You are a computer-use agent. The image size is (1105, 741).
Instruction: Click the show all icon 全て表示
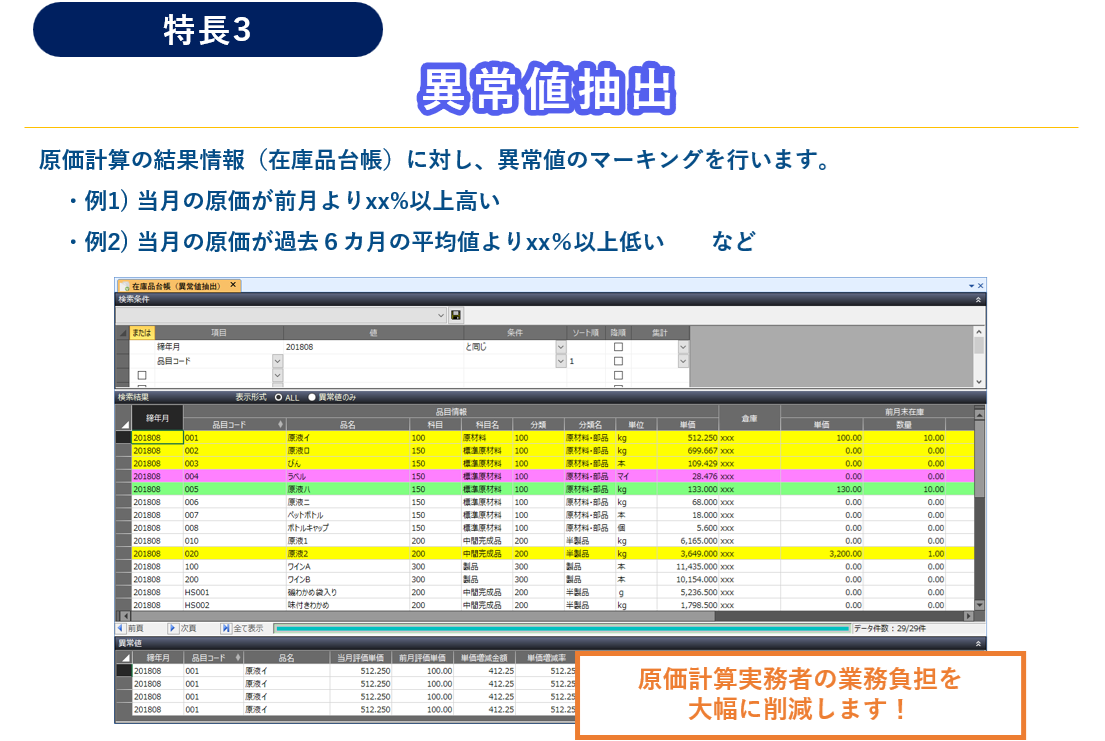[x=226, y=627]
